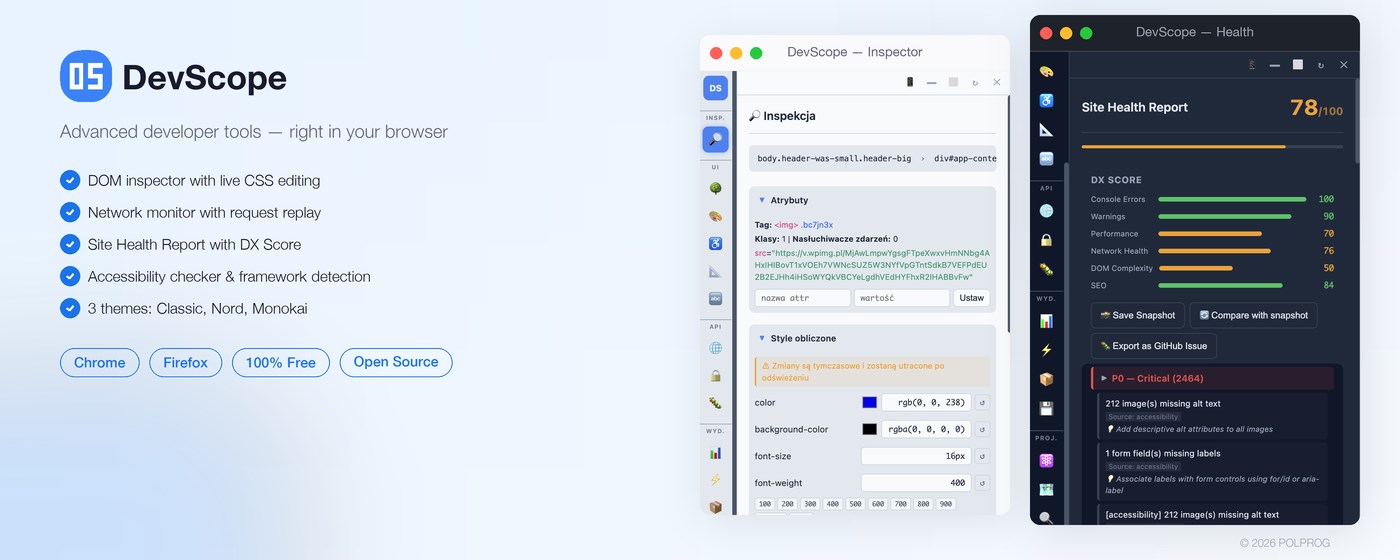Click the rgb(0, 0, 238) value field

pyautogui.click(x=926, y=402)
